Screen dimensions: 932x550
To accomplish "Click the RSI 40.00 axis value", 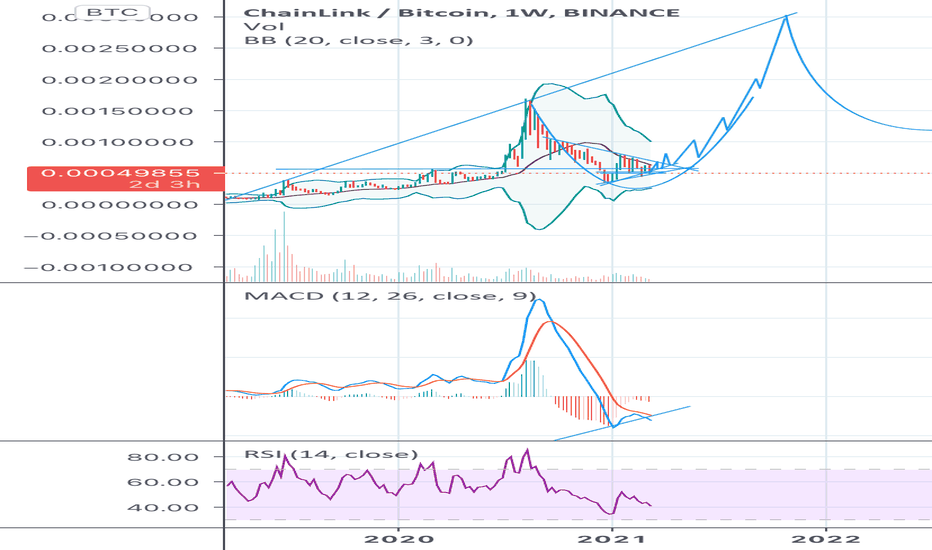I will [x=162, y=508].
